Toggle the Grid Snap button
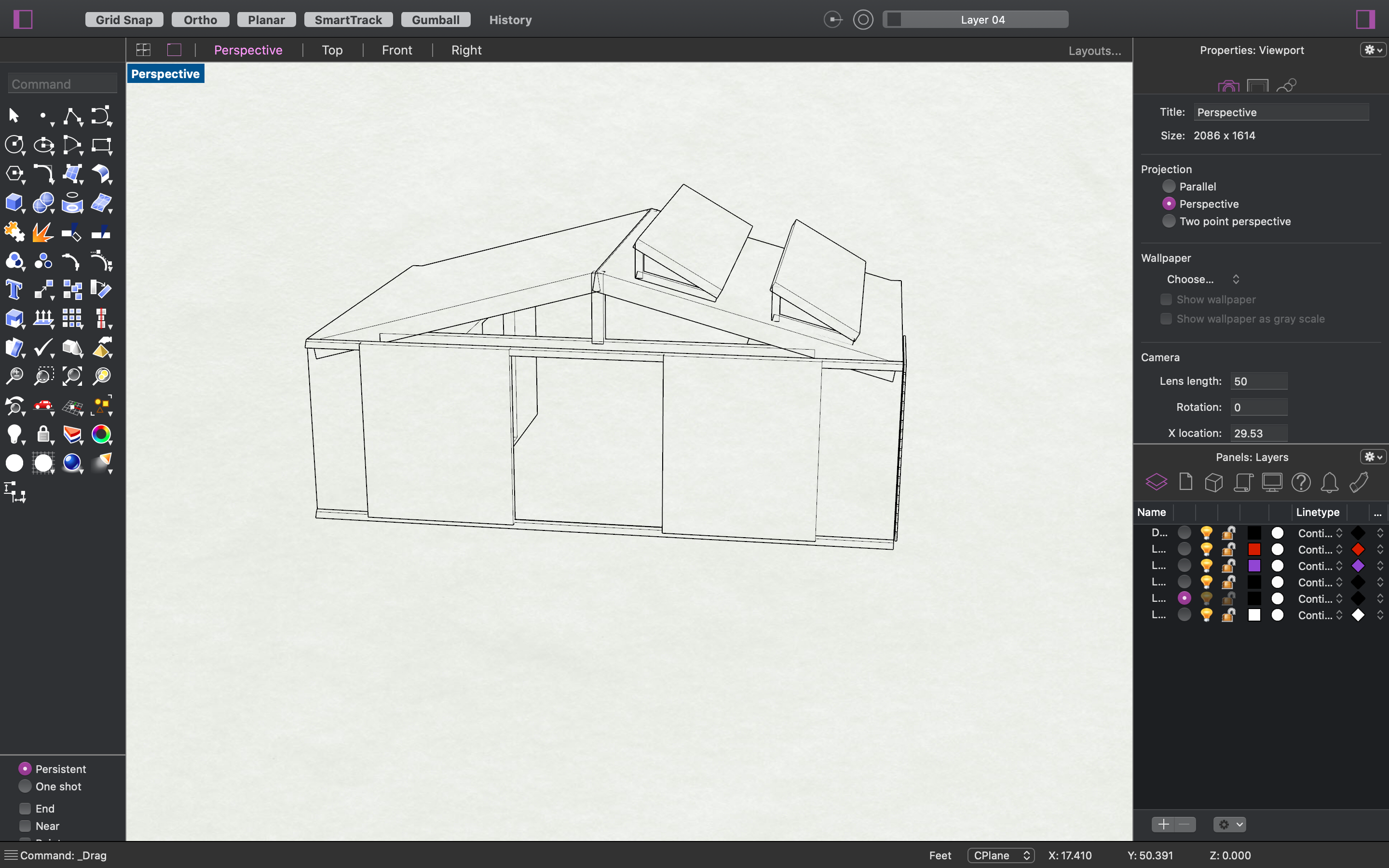Viewport: 1389px width, 868px height. point(124,19)
